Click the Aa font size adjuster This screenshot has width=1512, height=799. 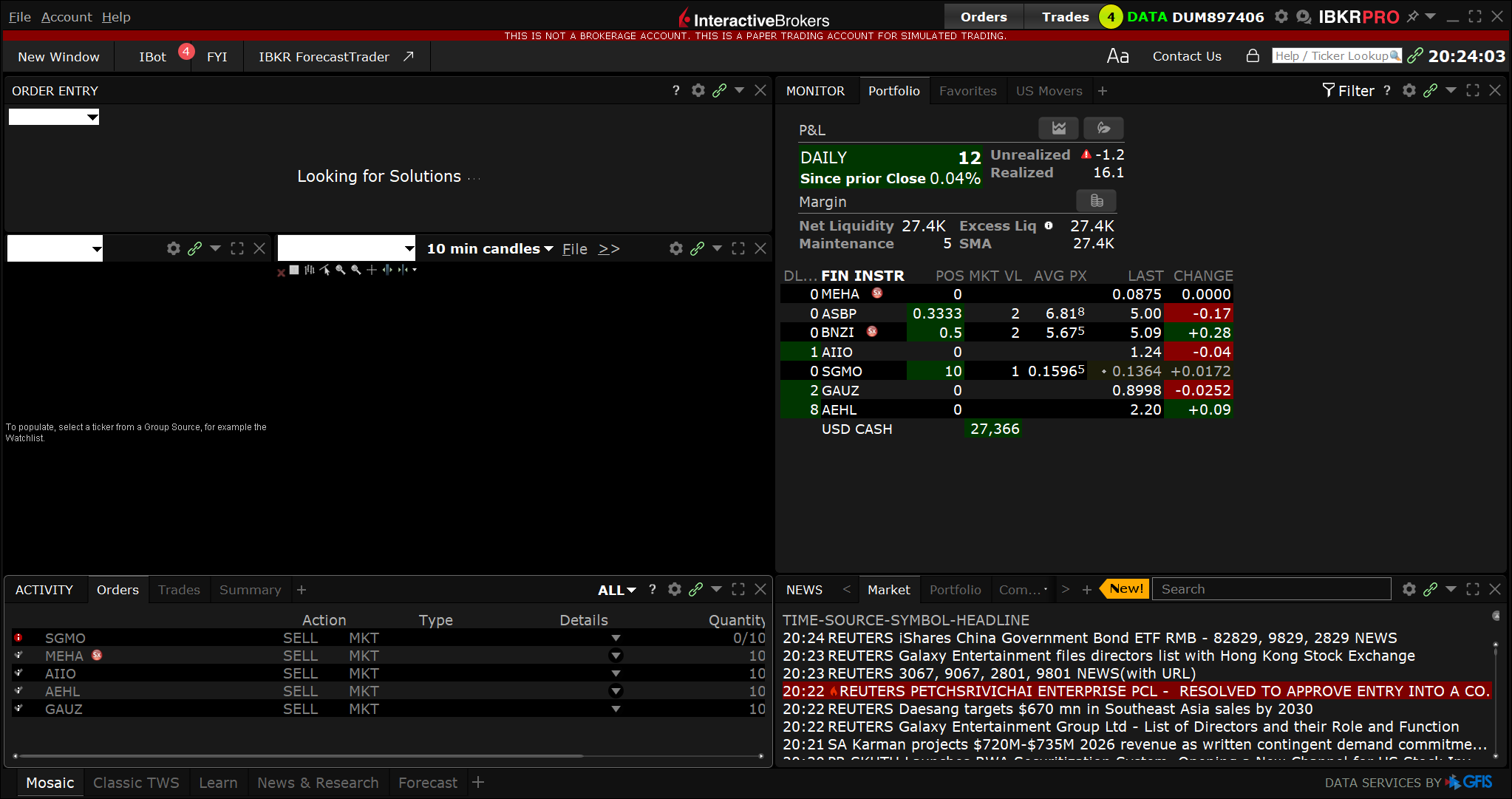(1117, 56)
